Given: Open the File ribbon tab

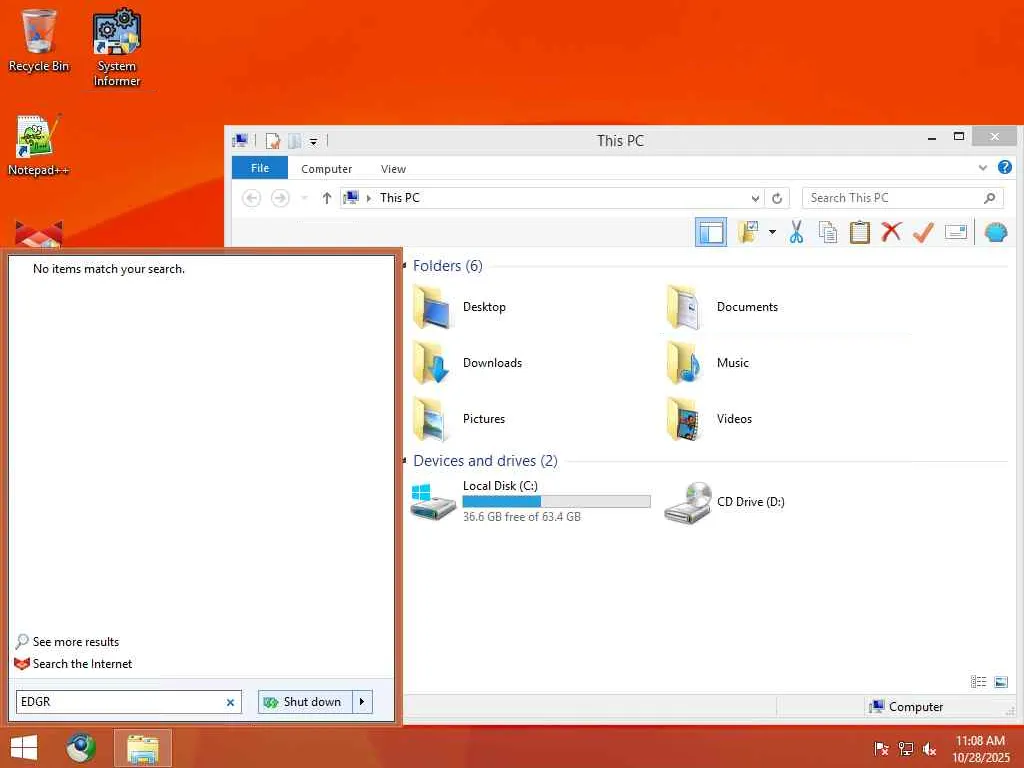Looking at the screenshot, I should pos(260,168).
